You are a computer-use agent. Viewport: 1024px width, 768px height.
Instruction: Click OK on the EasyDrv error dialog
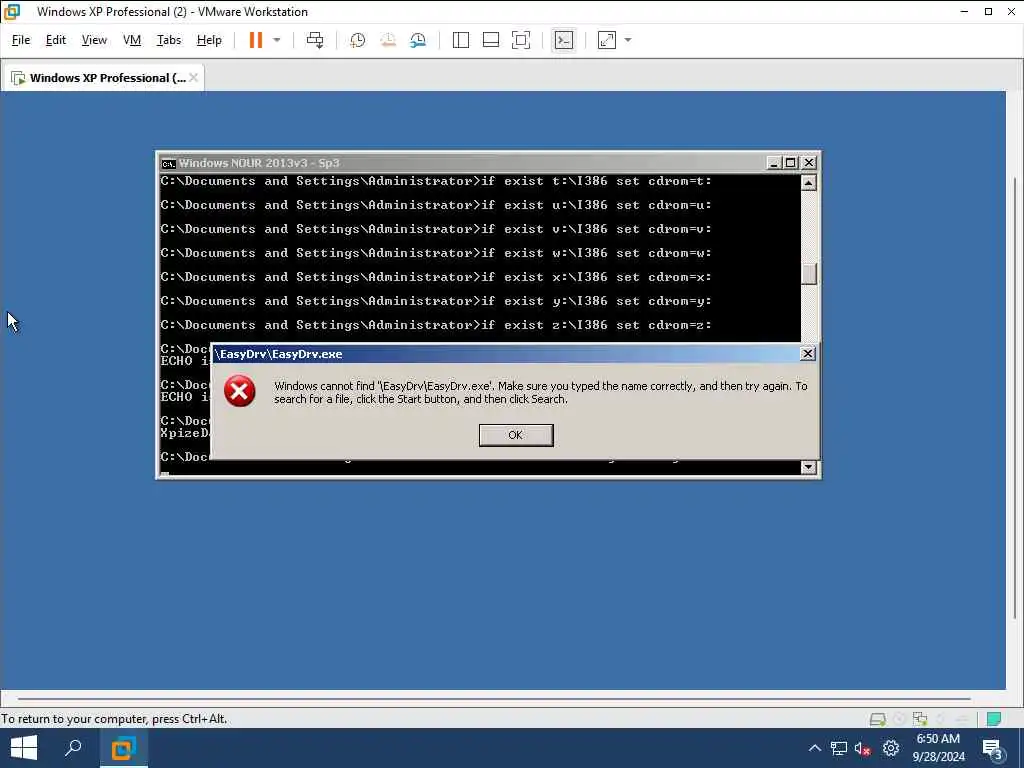tap(516, 435)
